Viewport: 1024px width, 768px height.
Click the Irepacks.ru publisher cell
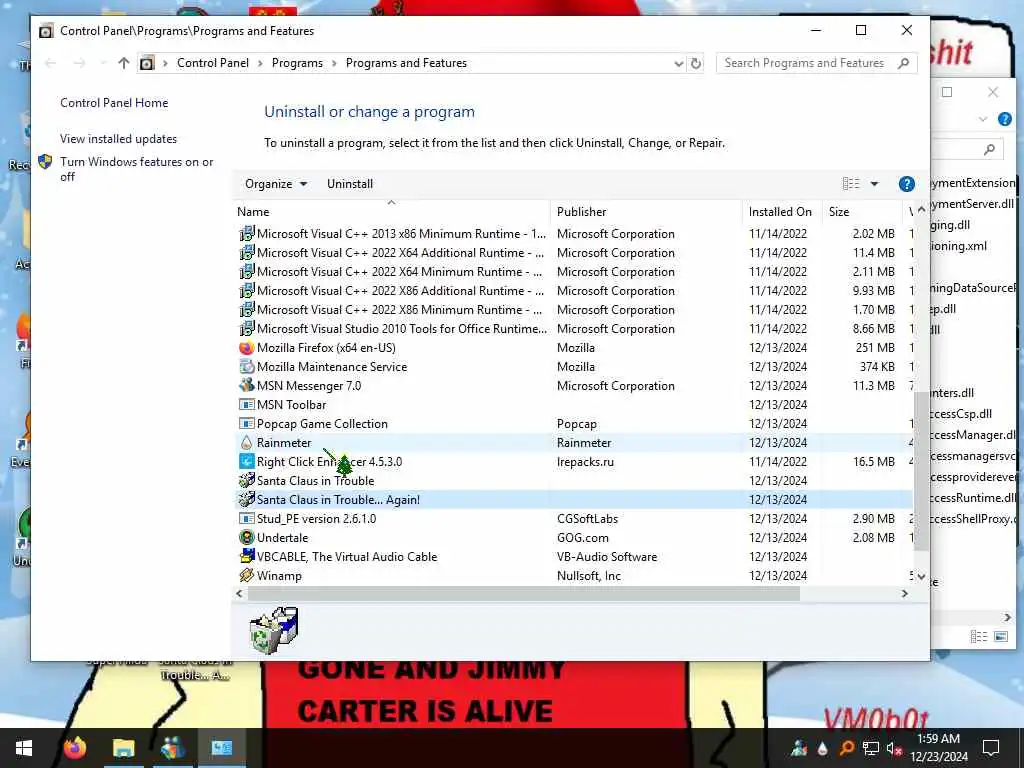pyautogui.click(x=585, y=462)
